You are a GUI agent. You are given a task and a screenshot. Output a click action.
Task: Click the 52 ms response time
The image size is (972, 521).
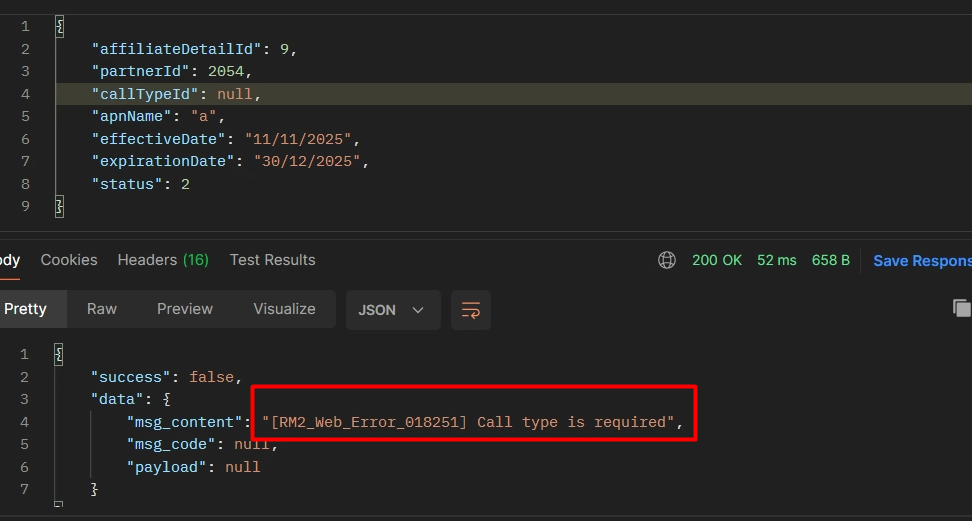(x=777, y=260)
